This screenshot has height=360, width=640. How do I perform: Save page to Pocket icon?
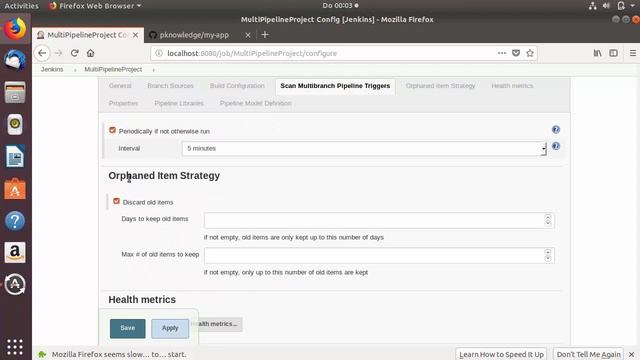pyautogui.click(x=516, y=53)
